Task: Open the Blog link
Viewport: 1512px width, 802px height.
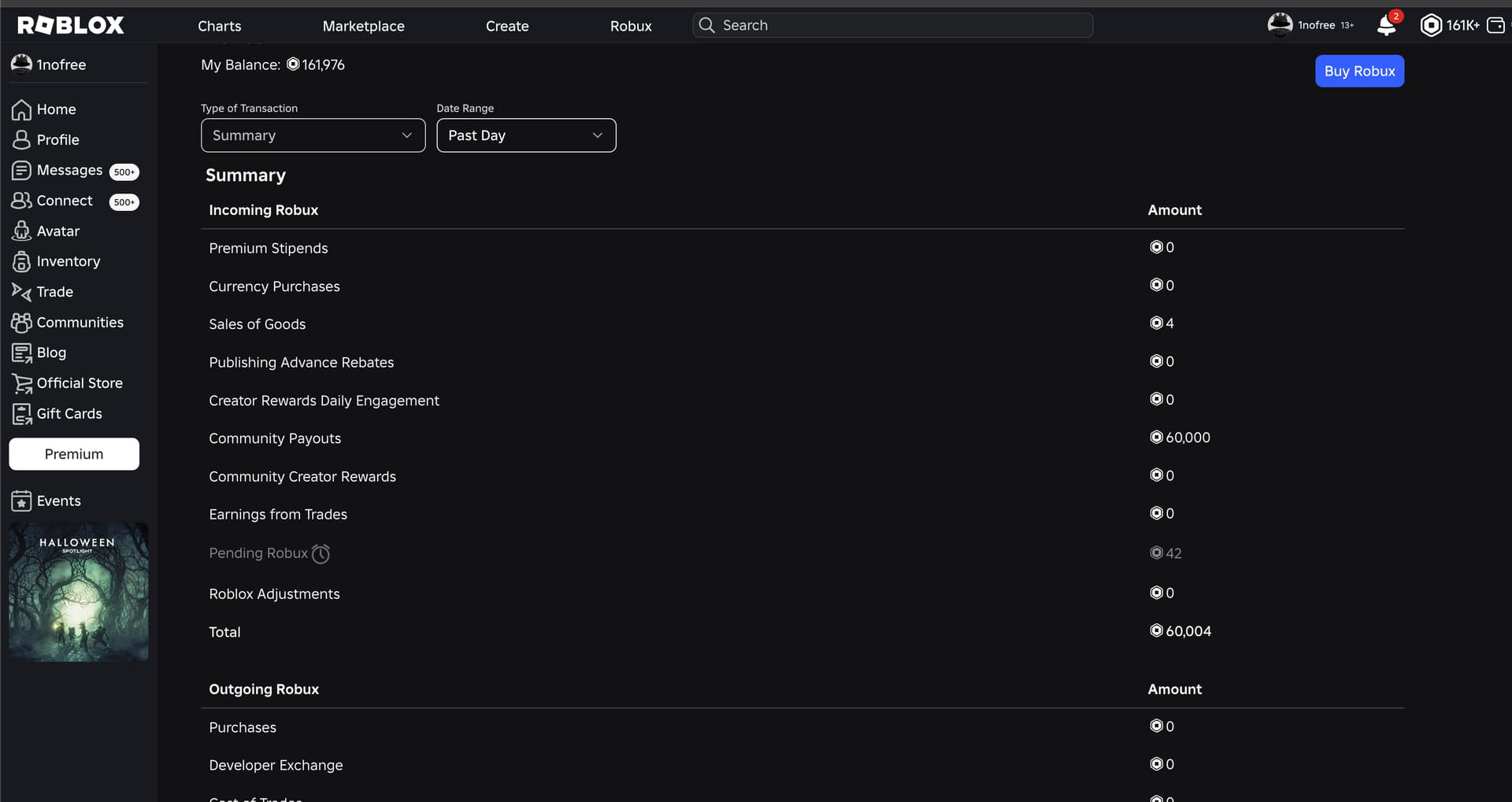Action: [51, 353]
